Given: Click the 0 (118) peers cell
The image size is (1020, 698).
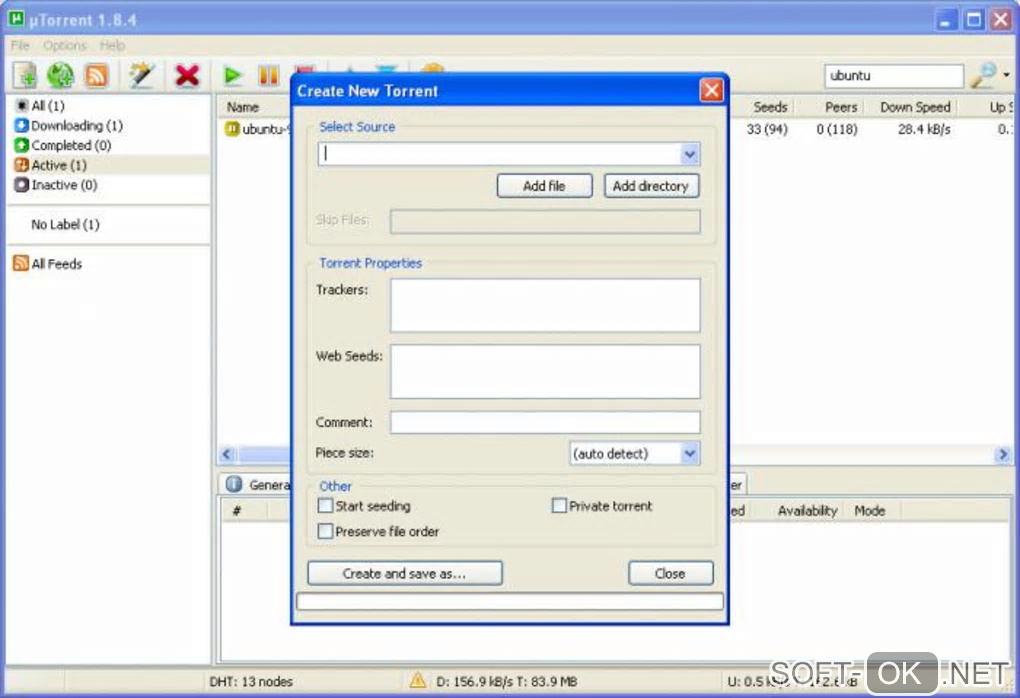Looking at the screenshot, I should 837,129.
